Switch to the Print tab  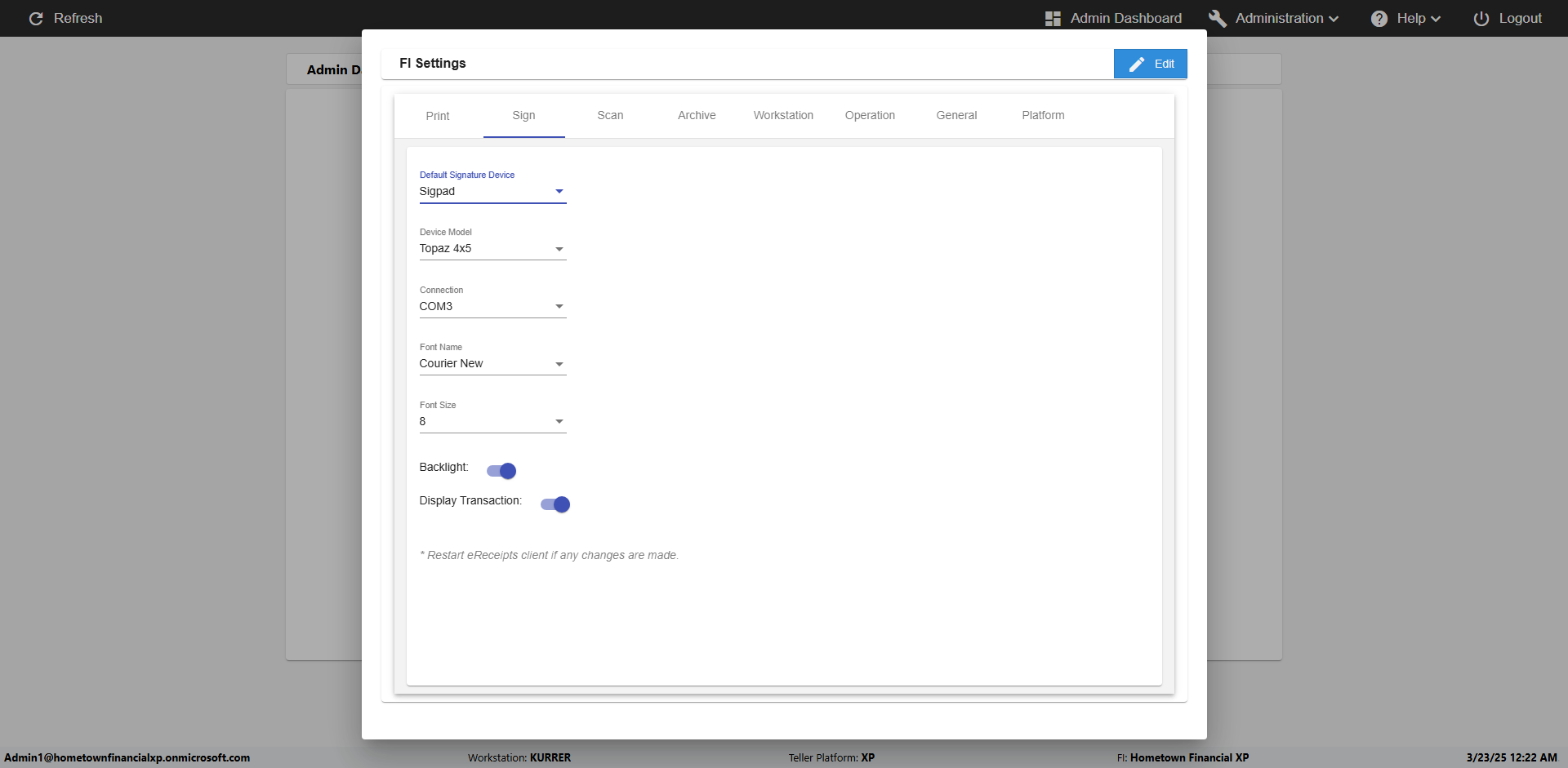(x=438, y=116)
